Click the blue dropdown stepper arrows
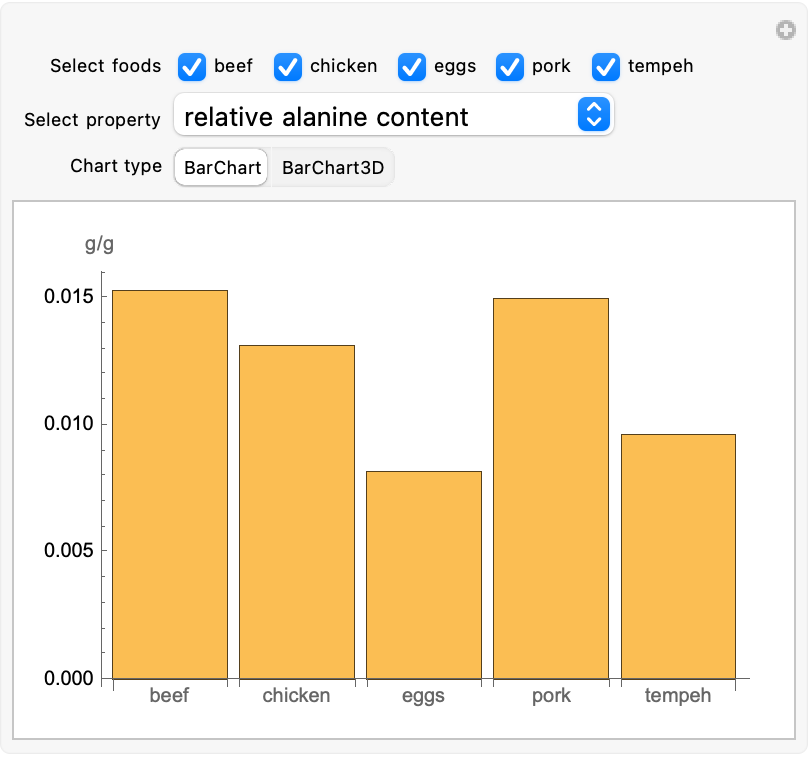Screen dimensions: 808x758 593,115
